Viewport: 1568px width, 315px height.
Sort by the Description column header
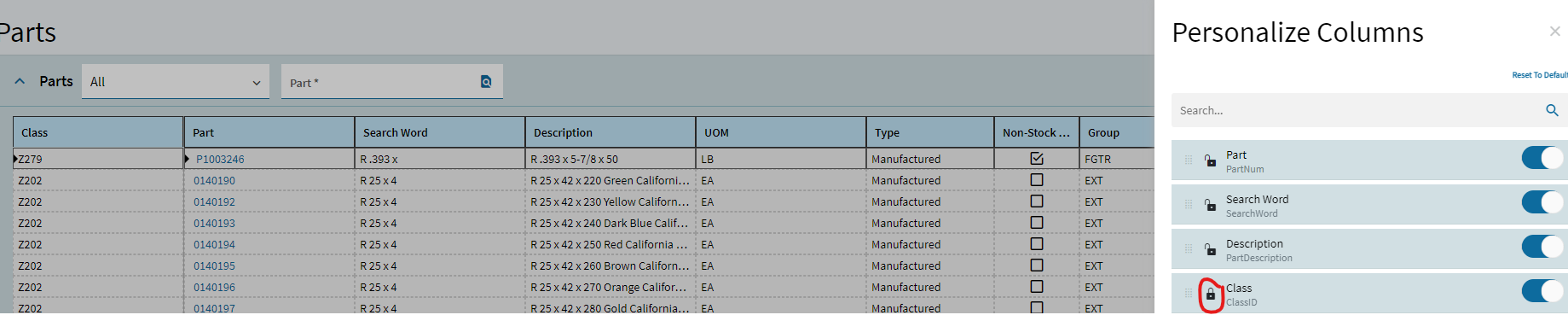[x=610, y=132]
